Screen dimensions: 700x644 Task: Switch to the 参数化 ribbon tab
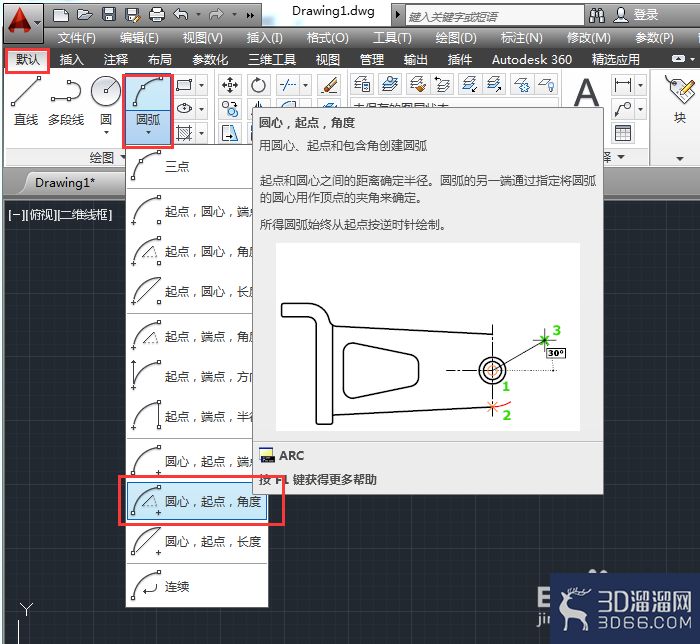(x=210, y=59)
